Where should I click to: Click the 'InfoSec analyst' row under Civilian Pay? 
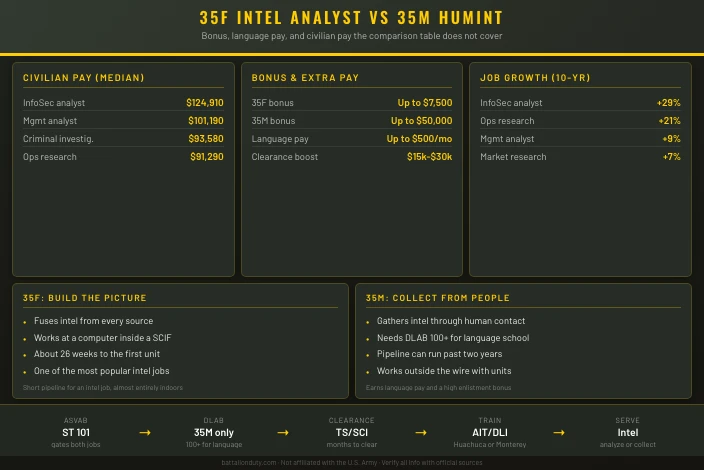coord(123,103)
